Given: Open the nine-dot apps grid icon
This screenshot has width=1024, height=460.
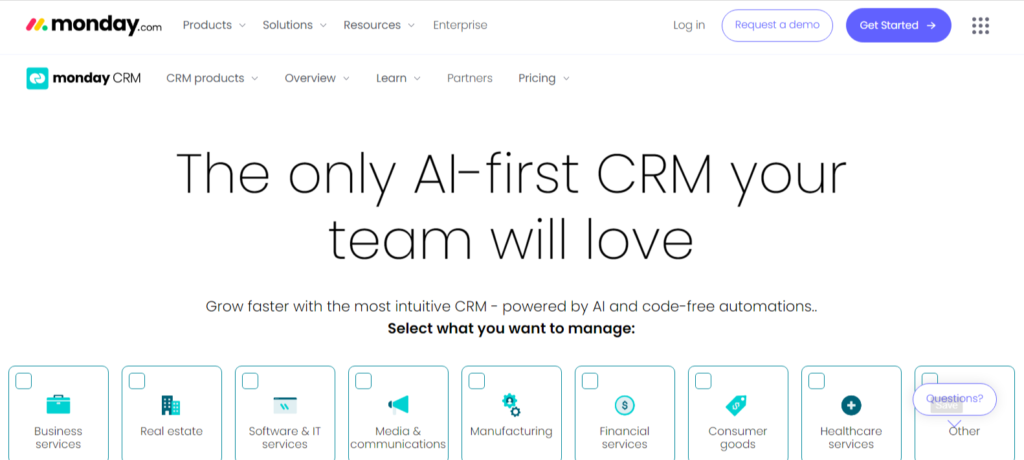Looking at the screenshot, I should pos(980,25).
